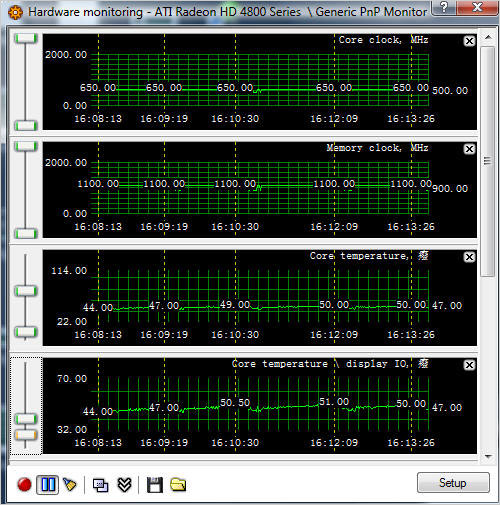500x505 pixels.
Task: Open a log with the folder icon
Action: tap(178, 485)
